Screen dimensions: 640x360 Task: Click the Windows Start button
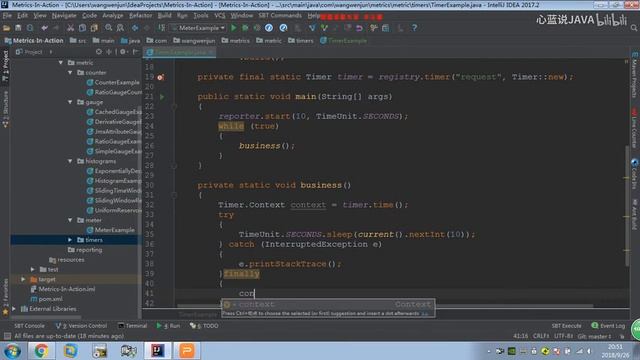click(12, 351)
